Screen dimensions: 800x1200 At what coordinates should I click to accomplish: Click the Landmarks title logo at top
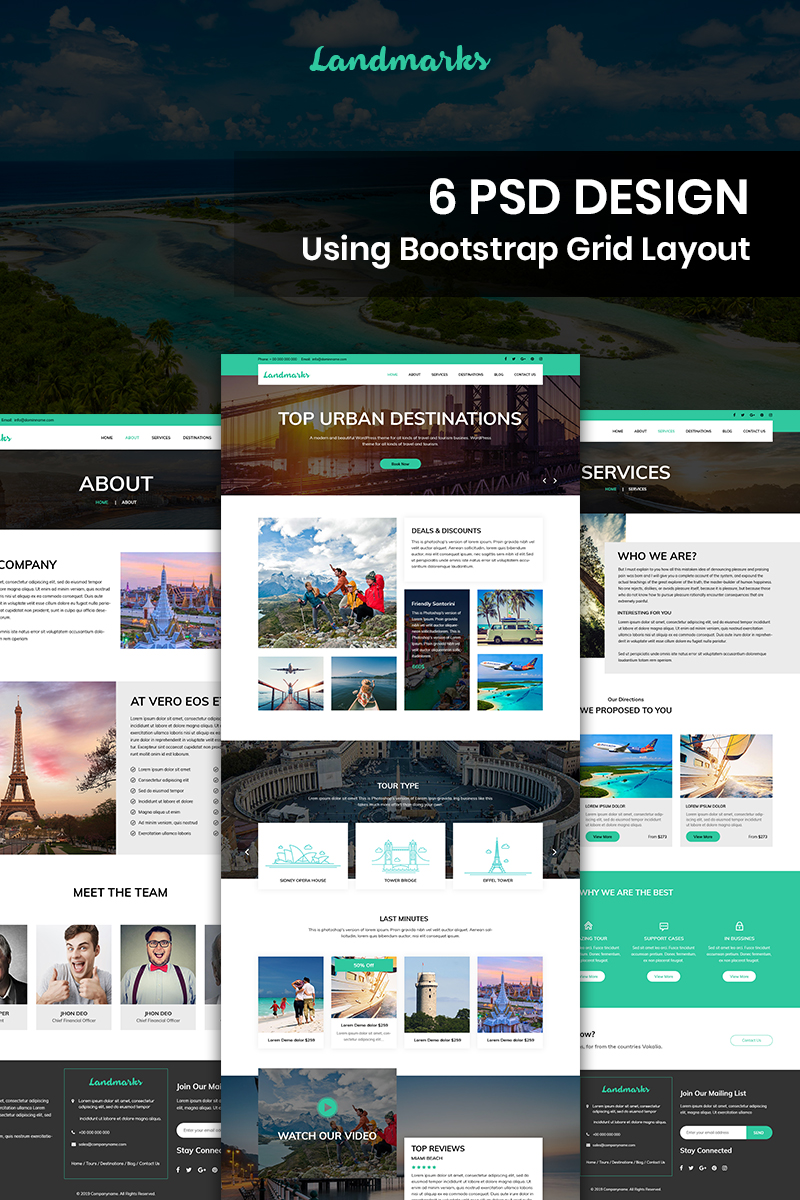coord(400,60)
